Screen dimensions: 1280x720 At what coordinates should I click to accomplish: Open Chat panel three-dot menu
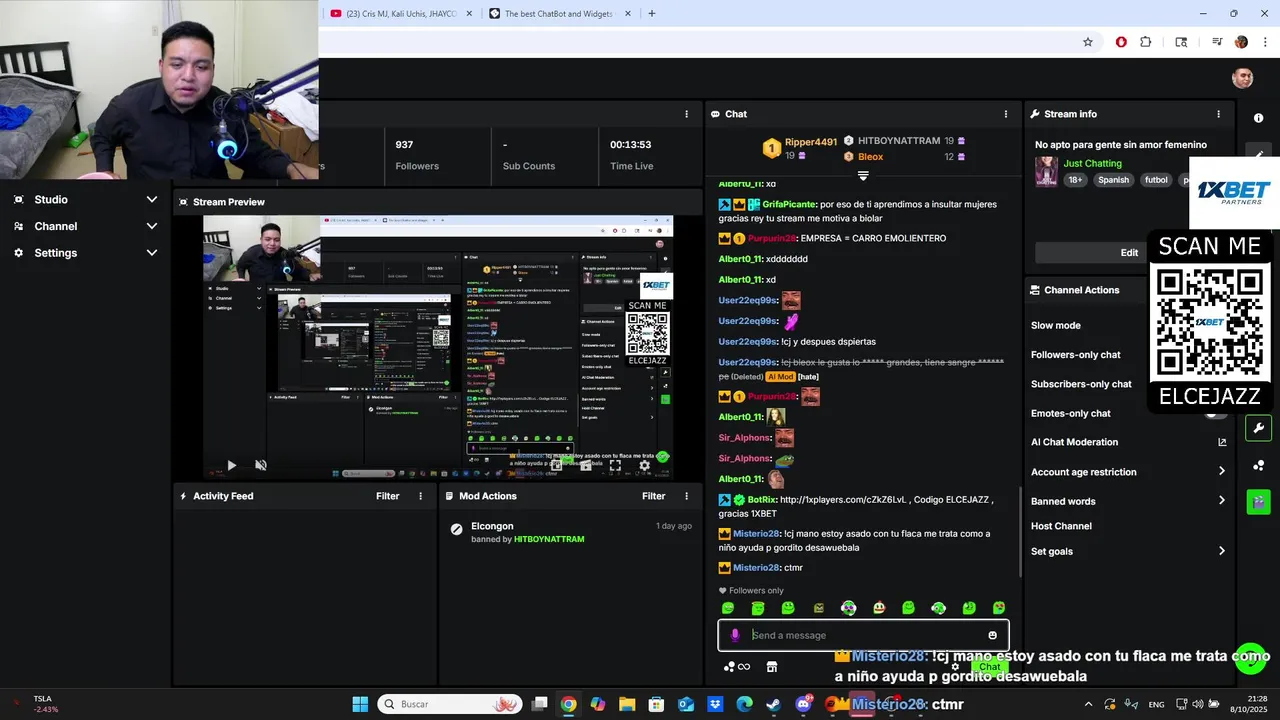pyautogui.click(x=1006, y=114)
